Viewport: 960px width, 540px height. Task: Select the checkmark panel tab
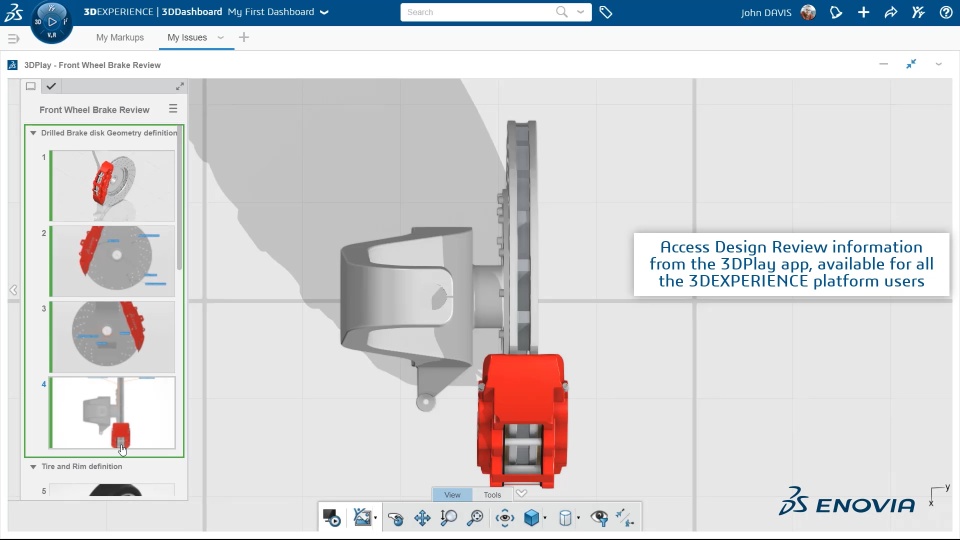tap(51, 86)
